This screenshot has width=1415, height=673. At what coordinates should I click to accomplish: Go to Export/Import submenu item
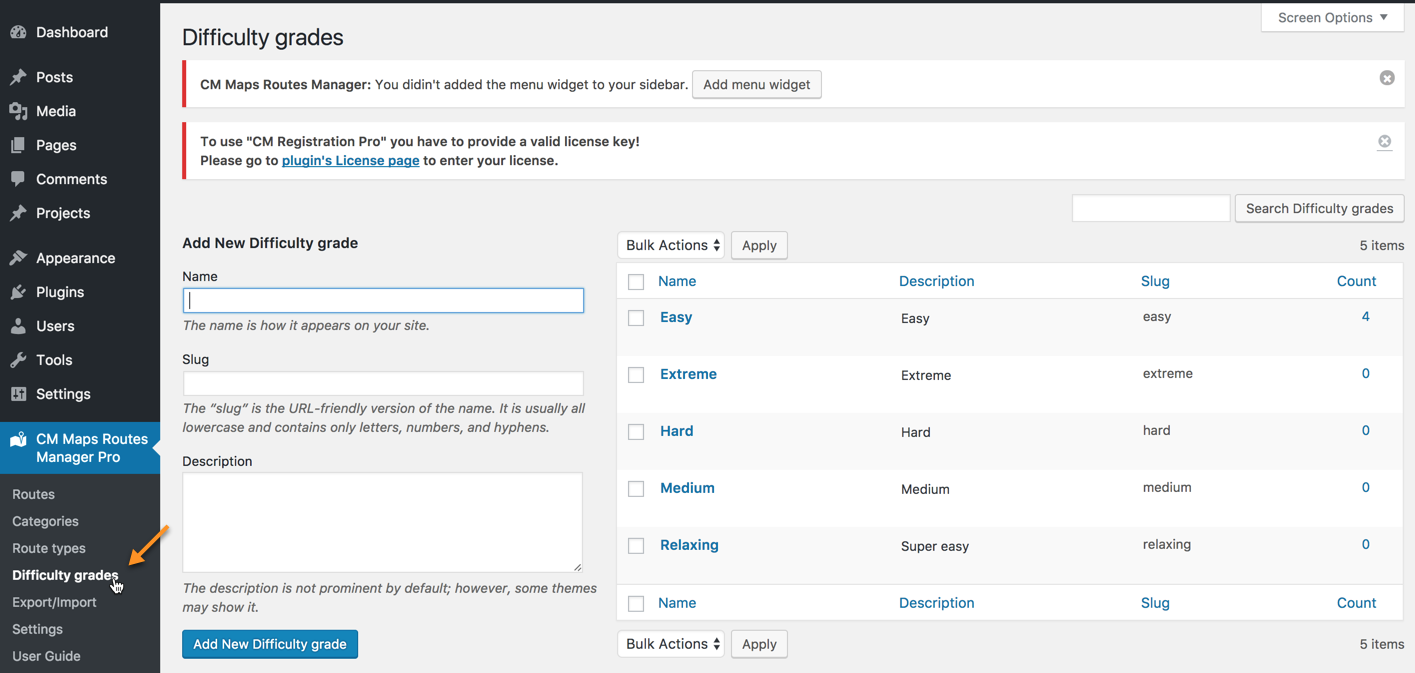click(x=54, y=602)
